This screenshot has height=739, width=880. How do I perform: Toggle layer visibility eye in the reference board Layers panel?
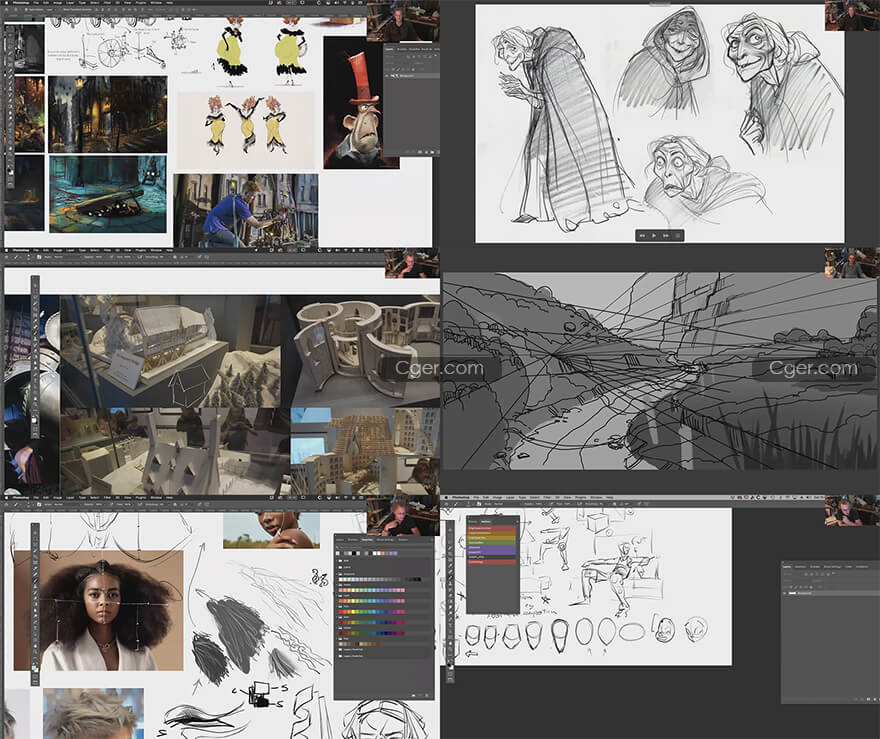point(387,75)
